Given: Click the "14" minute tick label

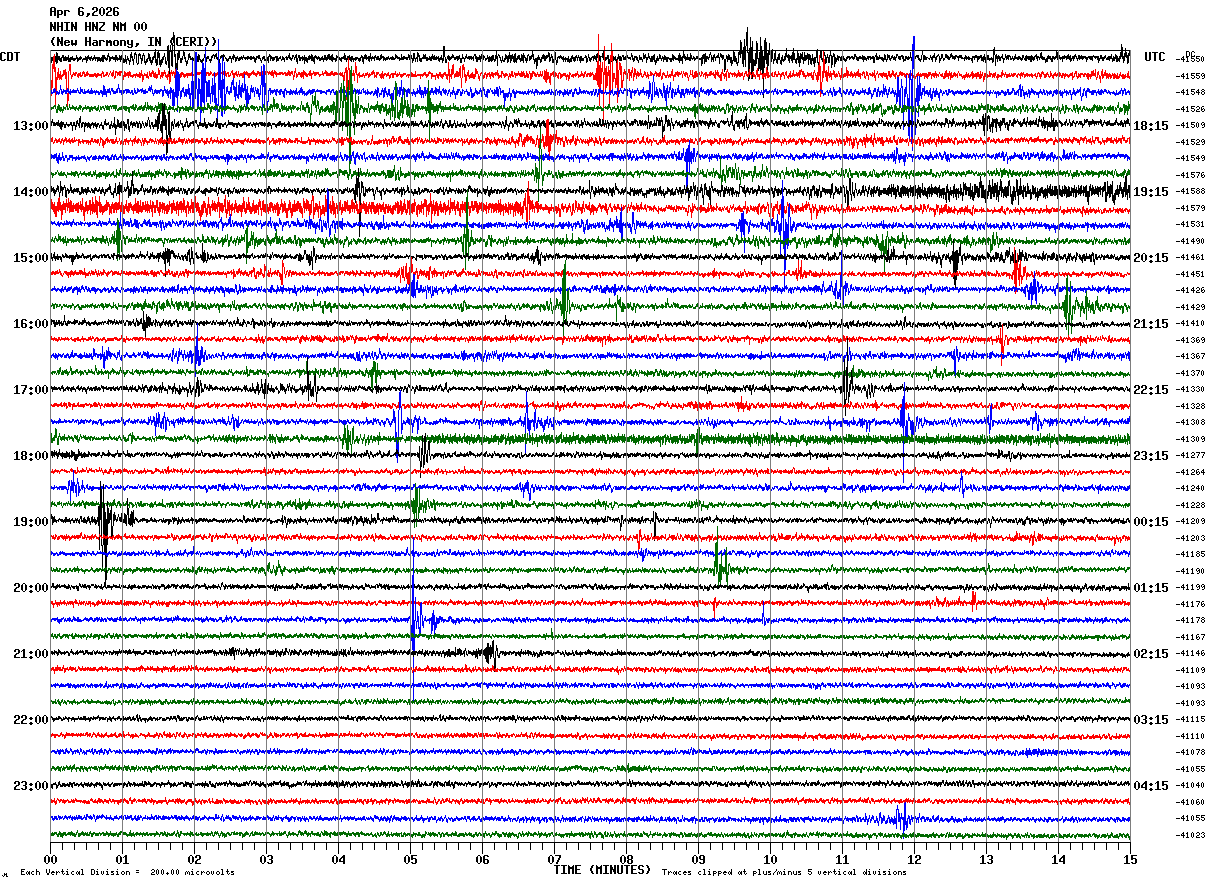Looking at the screenshot, I should coord(1058,860).
